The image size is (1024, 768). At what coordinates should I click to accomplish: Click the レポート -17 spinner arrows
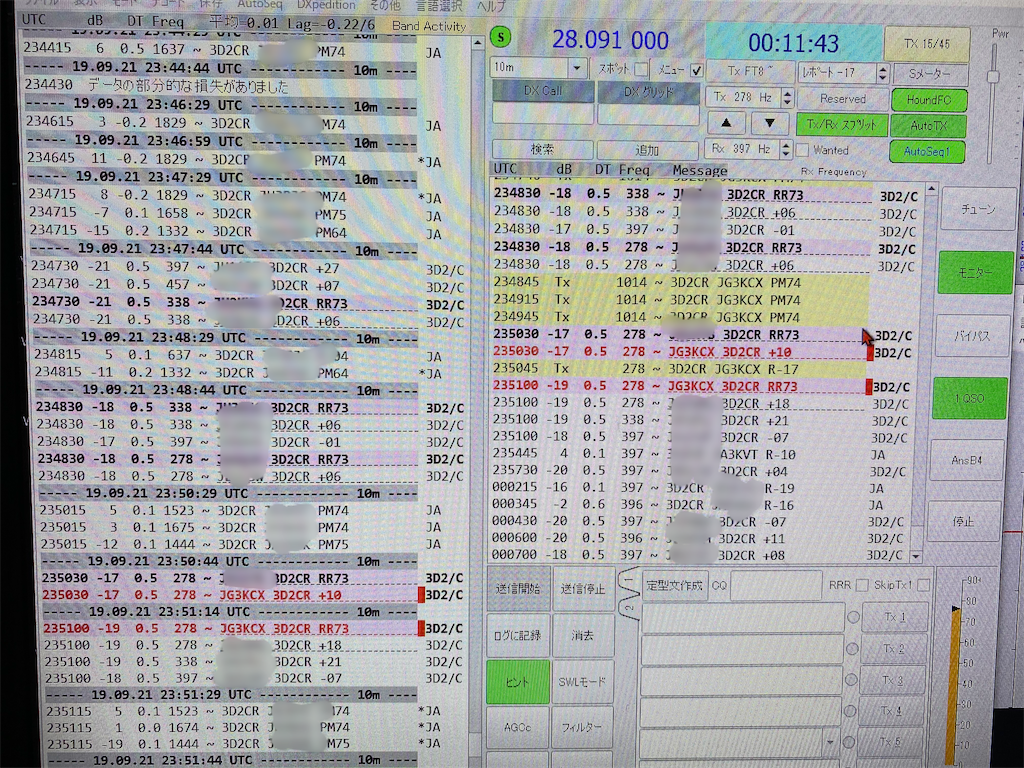[x=882, y=72]
